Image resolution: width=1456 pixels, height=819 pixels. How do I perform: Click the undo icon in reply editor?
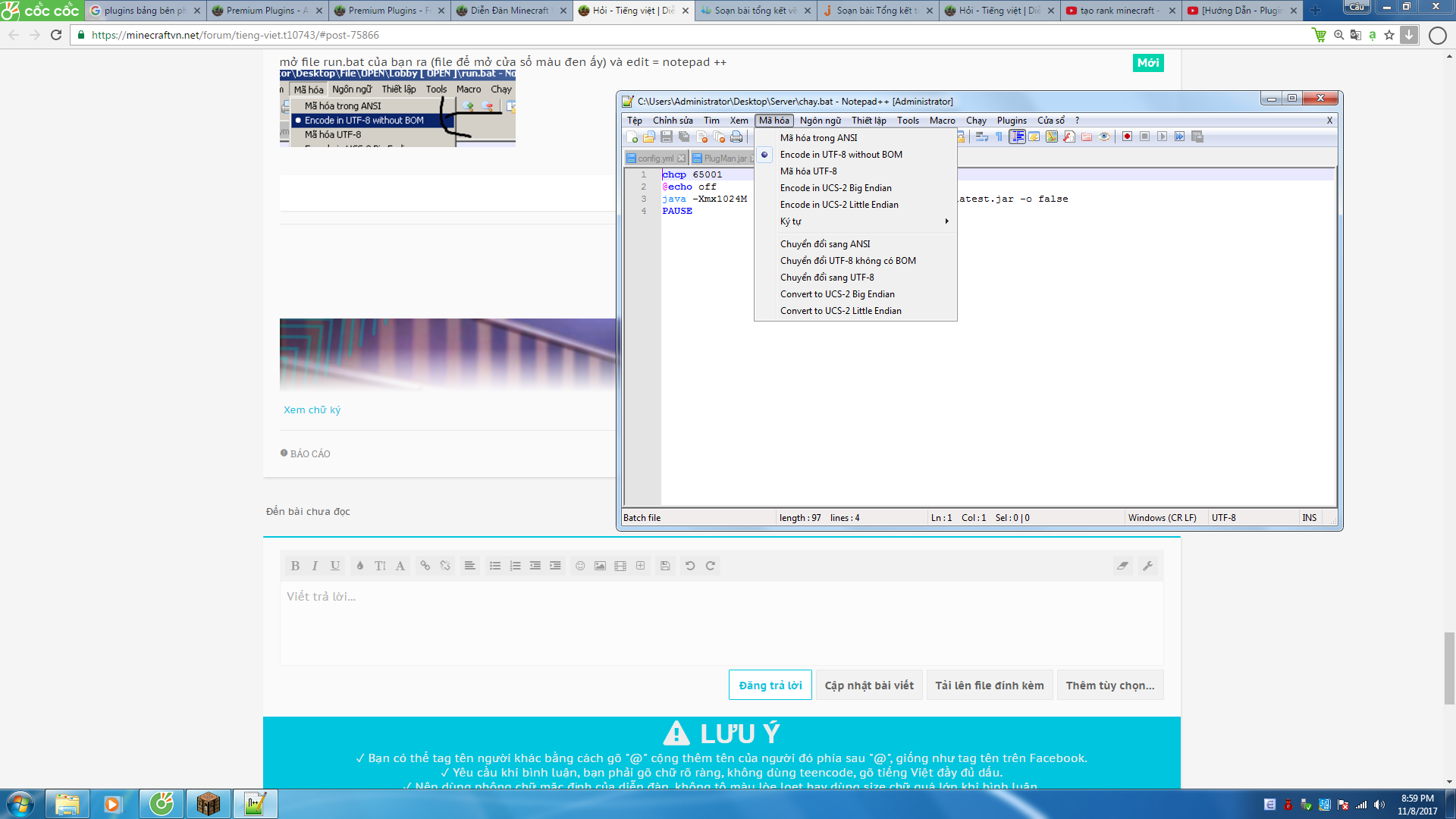click(x=690, y=566)
